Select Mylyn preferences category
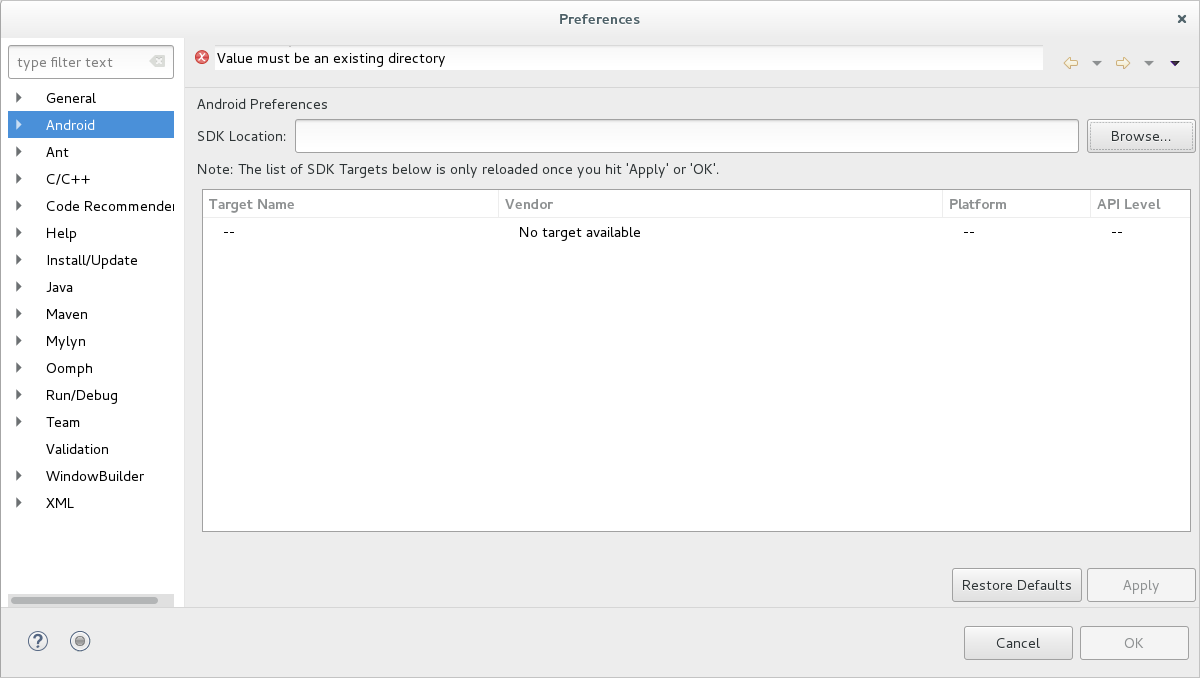The height and width of the screenshot is (678, 1200). [66, 341]
